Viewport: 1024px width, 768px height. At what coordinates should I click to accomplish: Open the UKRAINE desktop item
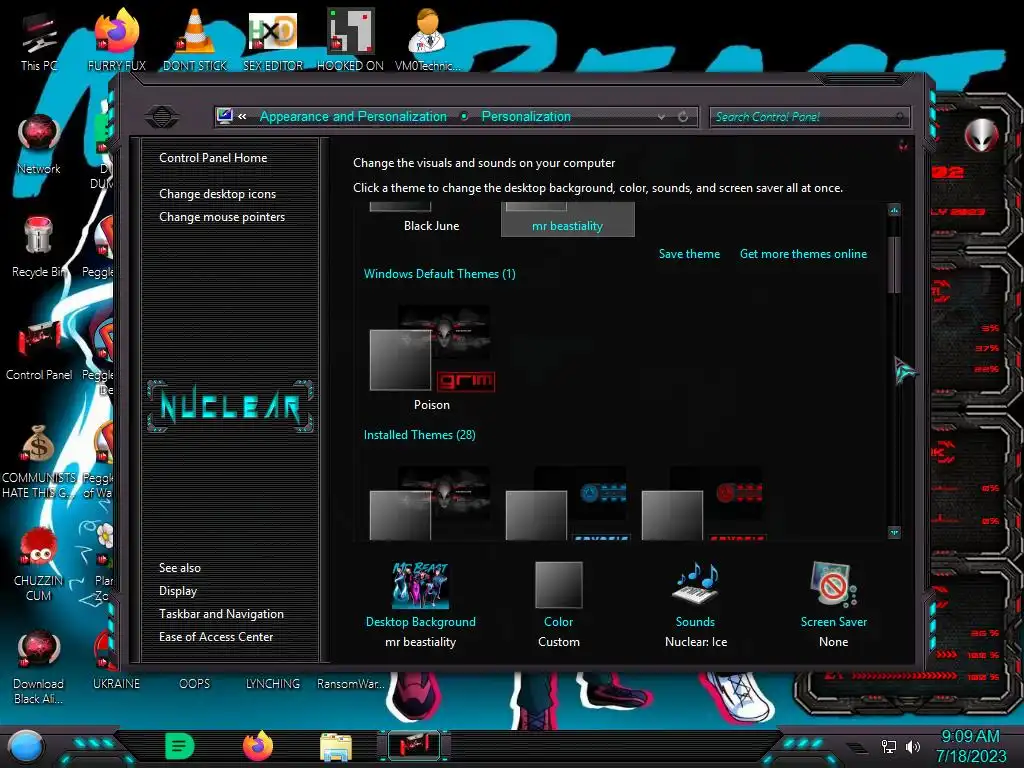point(116,683)
